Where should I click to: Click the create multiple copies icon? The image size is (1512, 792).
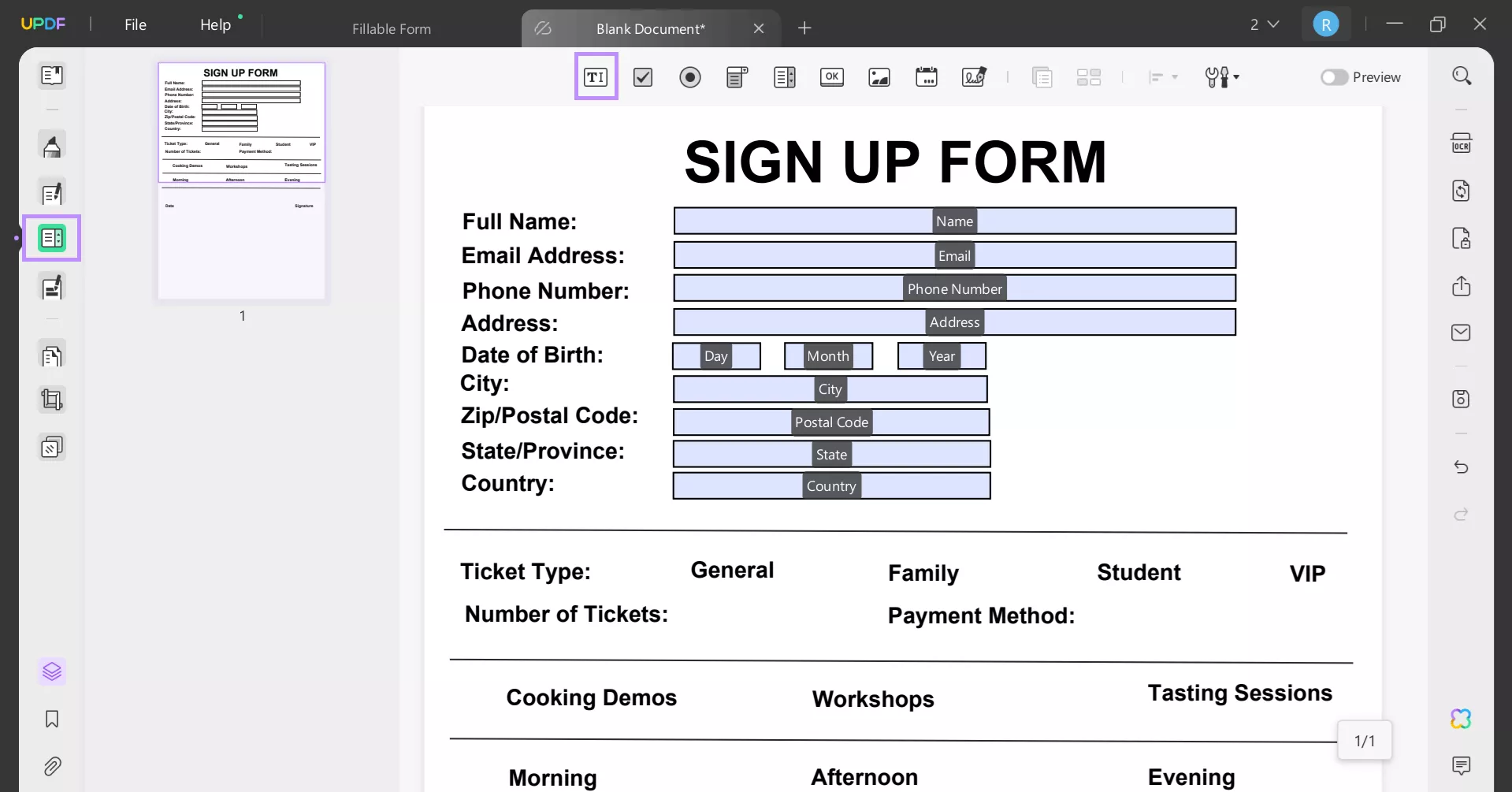[1089, 76]
